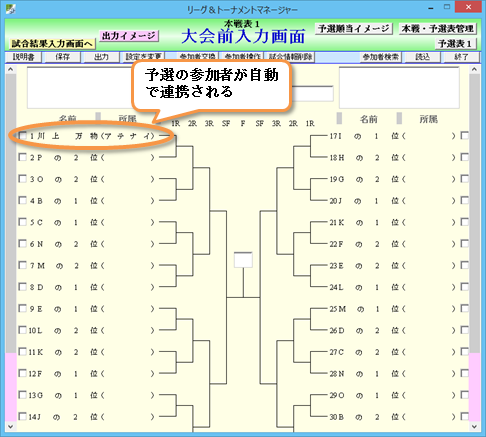Click the 読込 load button
486x437 pixels.
click(x=422, y=57)
